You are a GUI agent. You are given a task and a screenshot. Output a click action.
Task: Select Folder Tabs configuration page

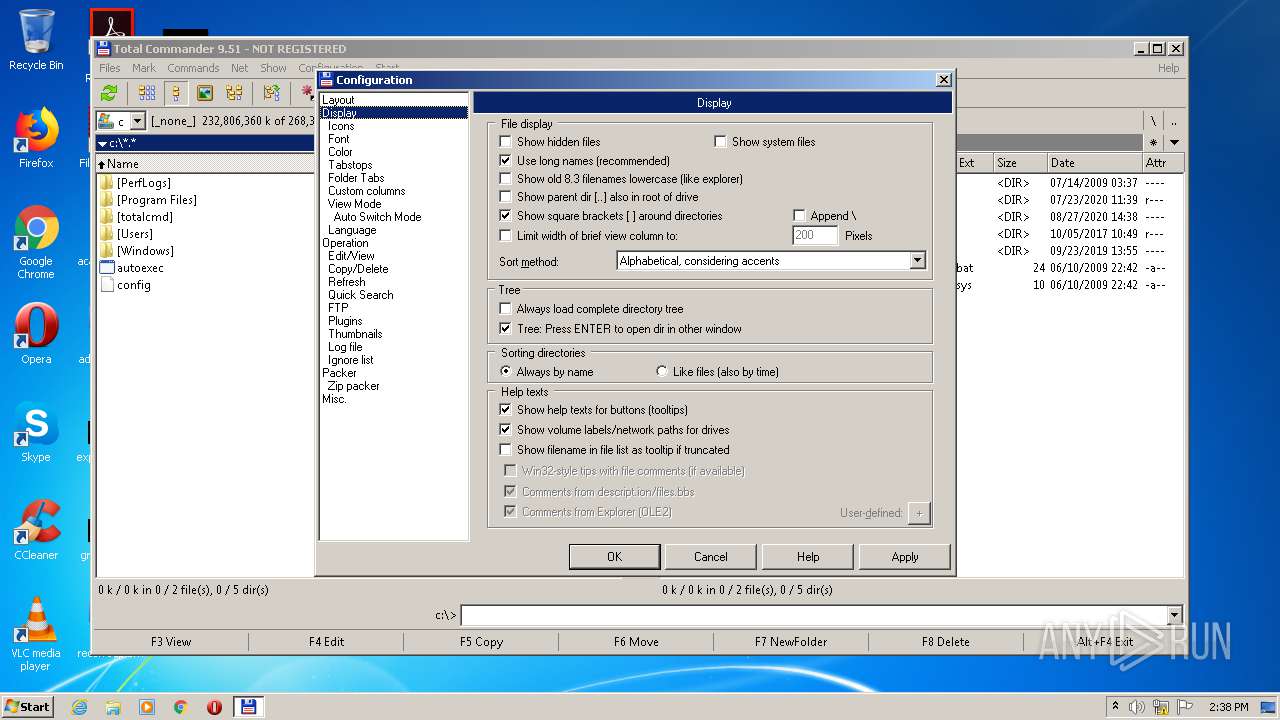(x=356, y=178)
